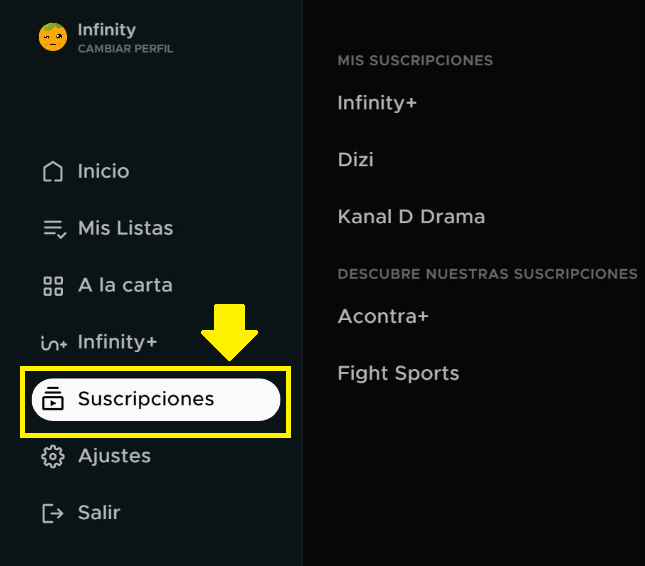Open the Dizi subscription
Viewport: 645px width, 566px height.
(x=356, y=159)
